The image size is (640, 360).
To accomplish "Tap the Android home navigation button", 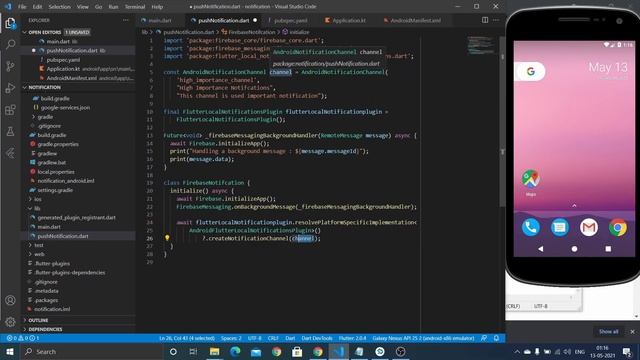I will click(x=574, y=249).
